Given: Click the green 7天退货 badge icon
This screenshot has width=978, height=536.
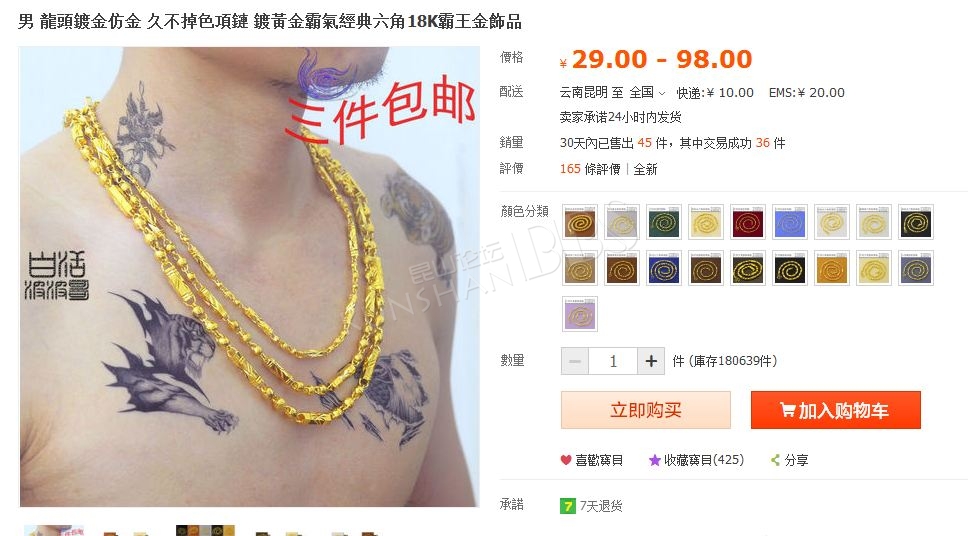Looking at the screenshot, I should click(x=567, y=505).
